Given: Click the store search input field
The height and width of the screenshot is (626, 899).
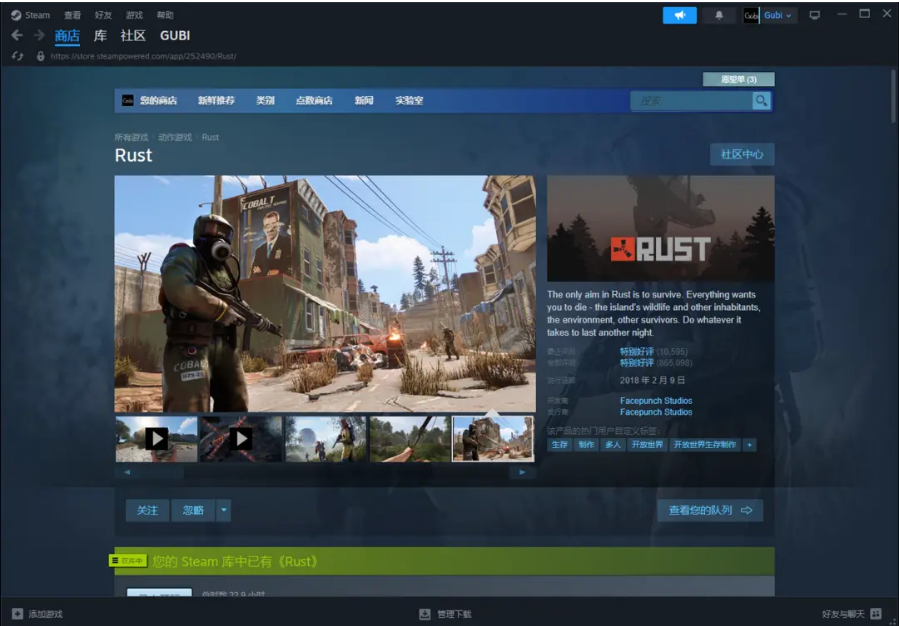Looking at the screenshot, I should 691,101.
